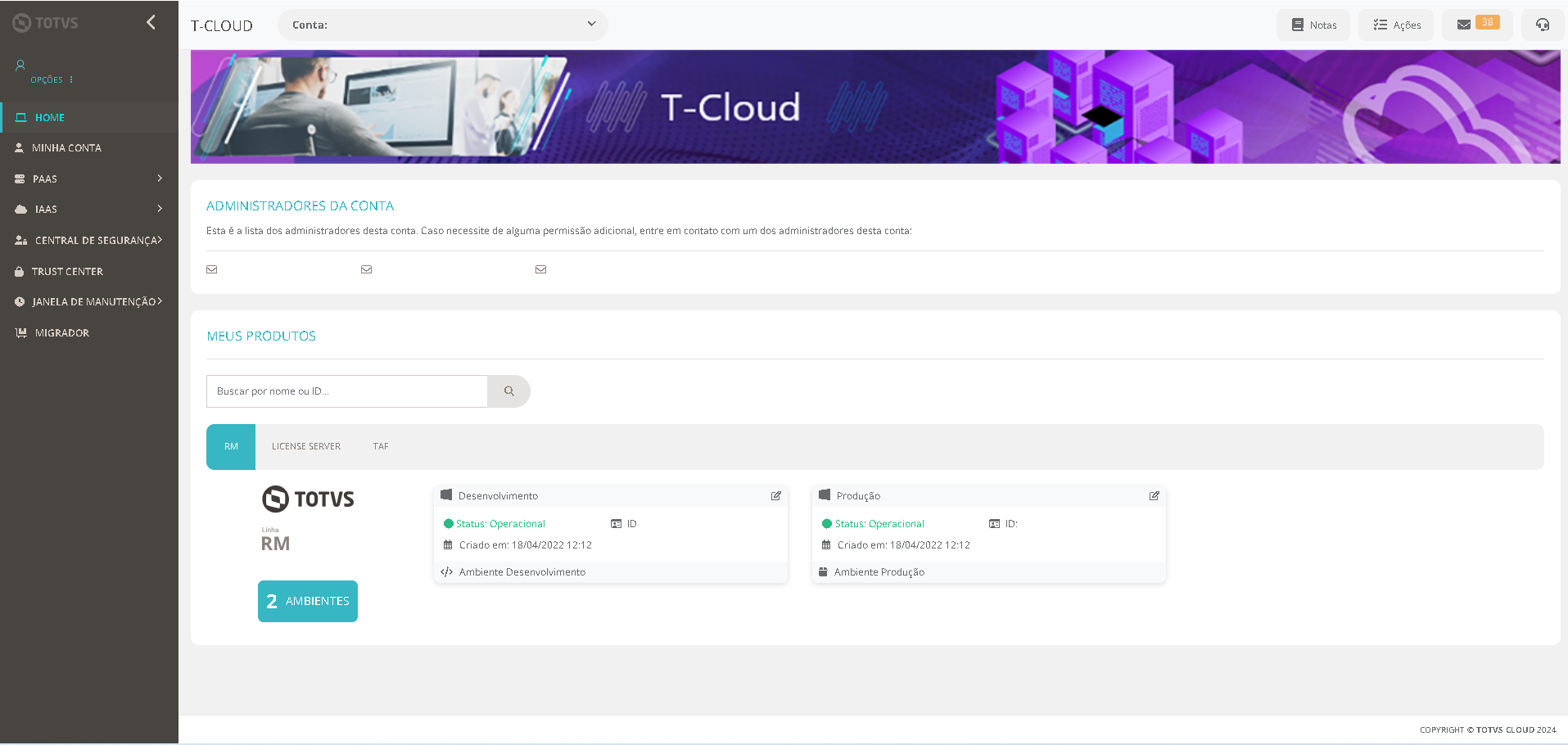This screenshot has width=1568, height=745.
Task: Click the PAAS server icon
Action: tap(20, 178)
